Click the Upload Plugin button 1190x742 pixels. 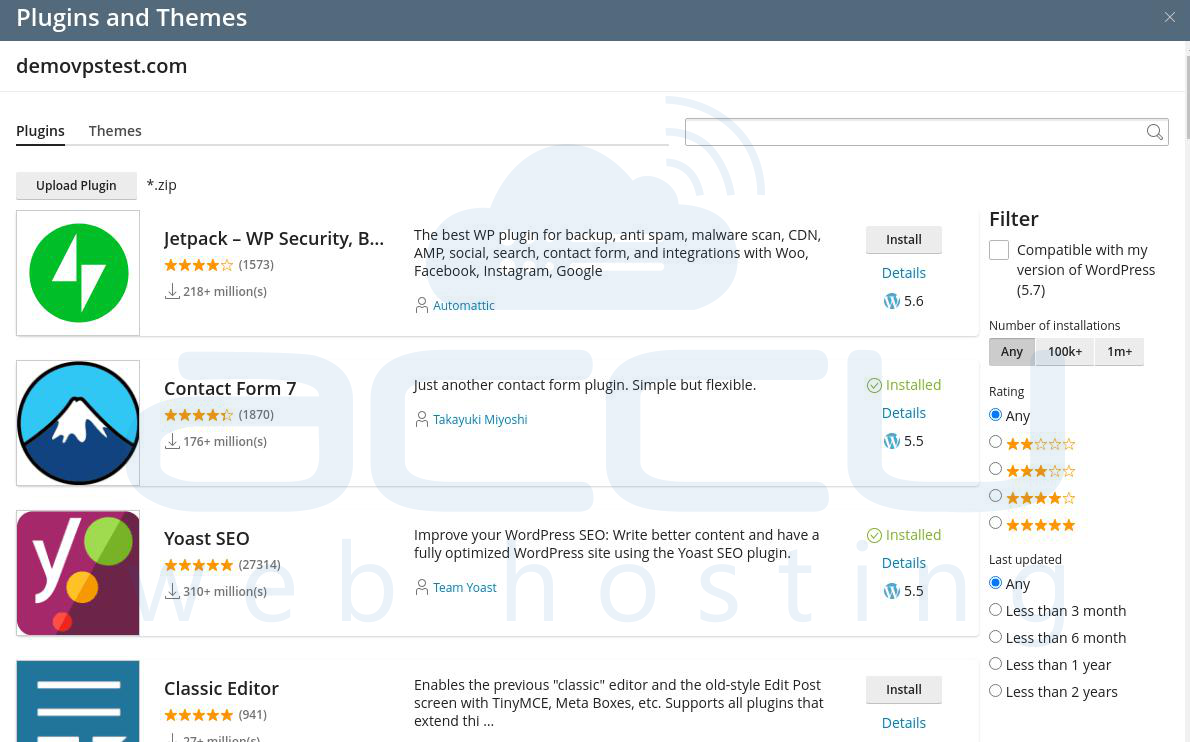click(77, 185)
